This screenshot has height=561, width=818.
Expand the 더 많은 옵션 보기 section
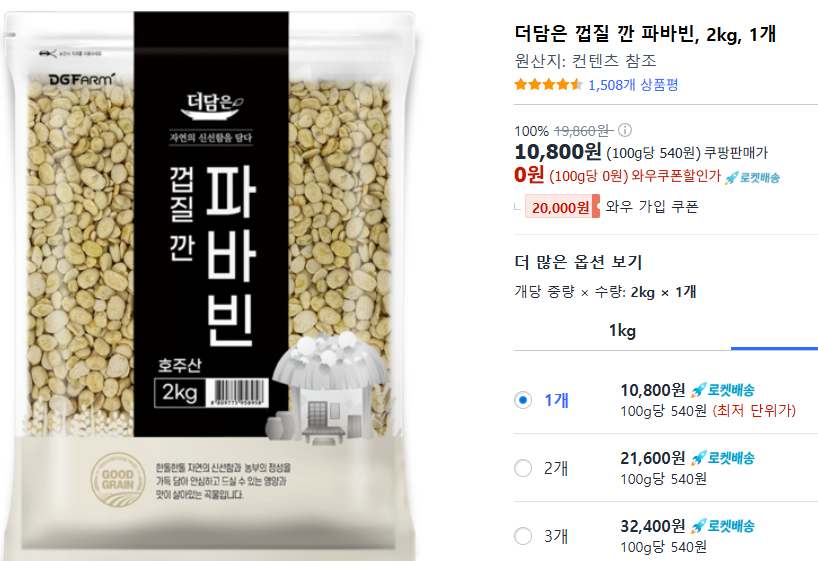578,261
